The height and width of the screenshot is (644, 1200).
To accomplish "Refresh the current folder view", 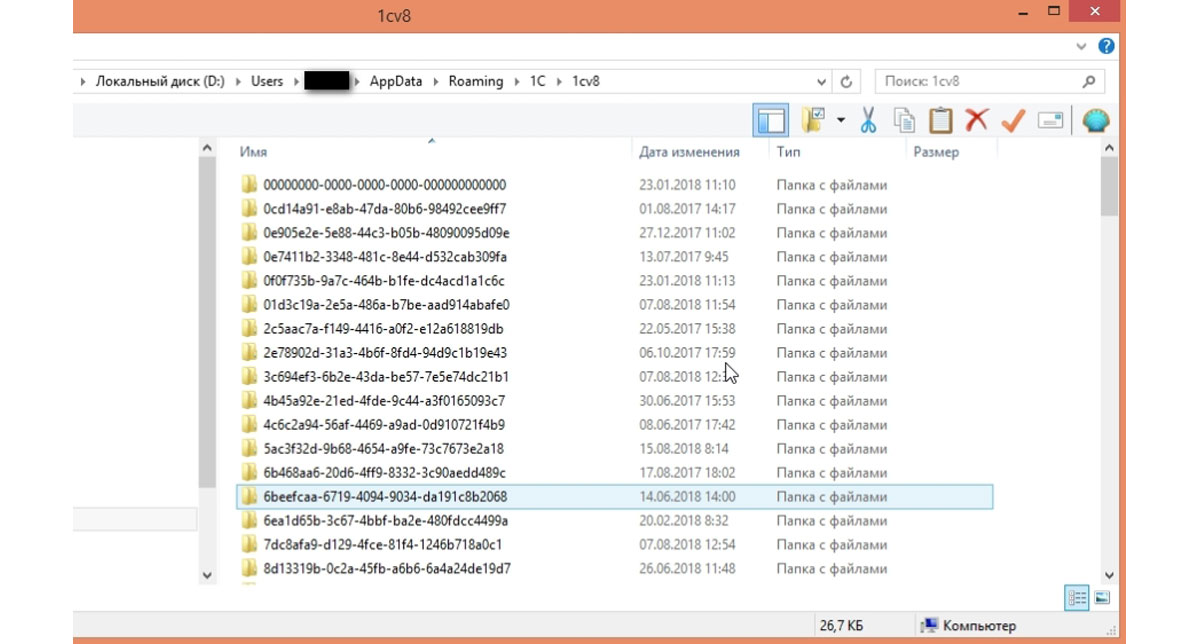I will point(847,82).
